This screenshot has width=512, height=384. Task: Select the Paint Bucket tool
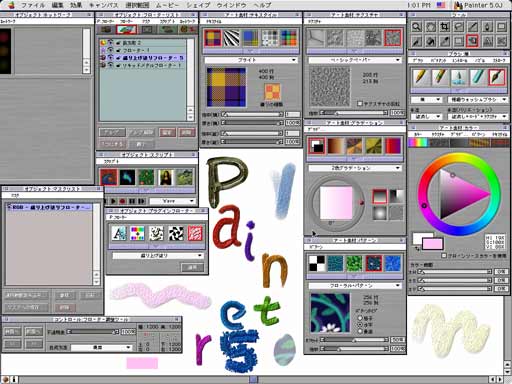tap(430, 41)
